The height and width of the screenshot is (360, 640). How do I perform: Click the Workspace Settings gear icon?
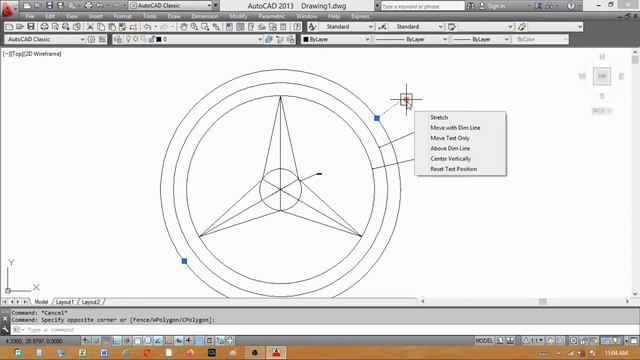(91, 39)
